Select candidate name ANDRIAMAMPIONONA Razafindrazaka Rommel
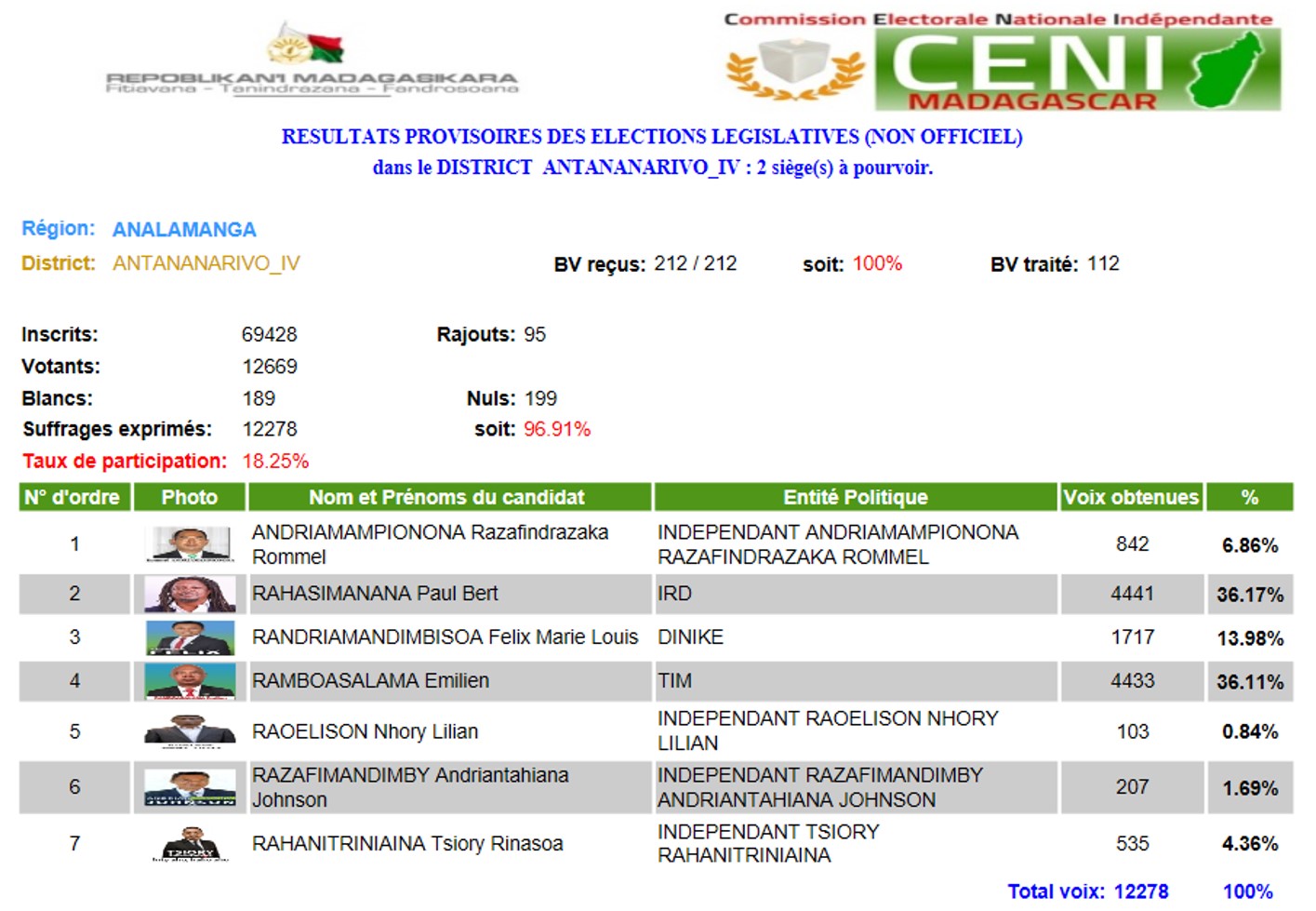The height and width of the screenshot is (911, 1316). [x=431, y=544]
